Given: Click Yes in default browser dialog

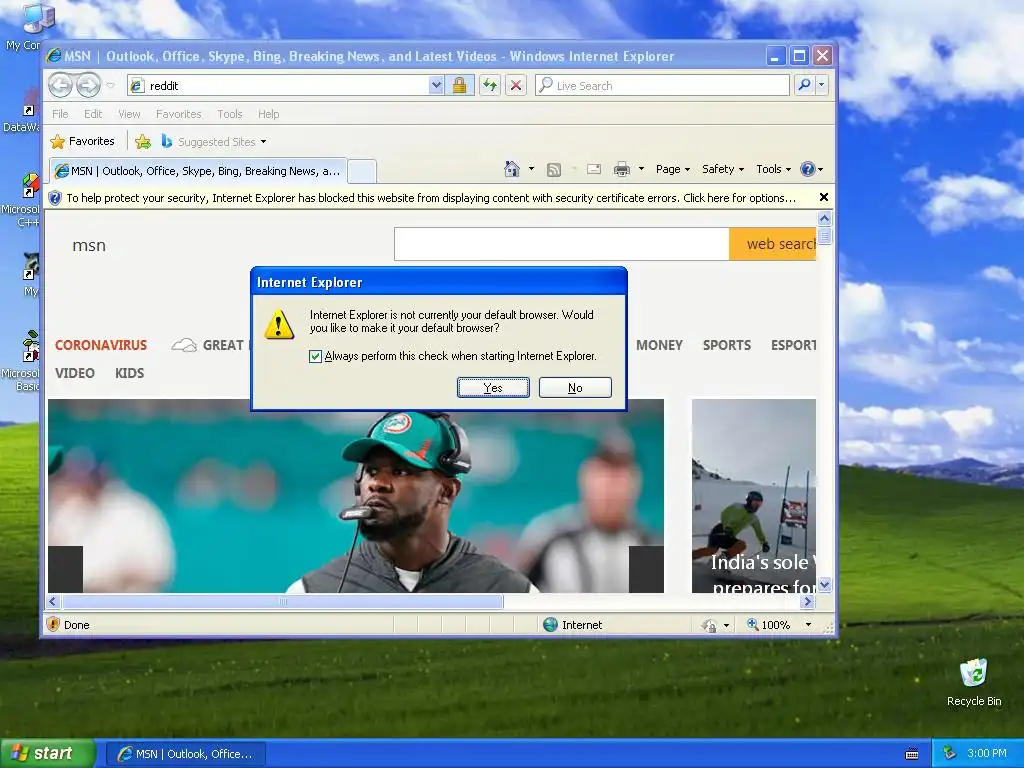Looking at the screenshot, I should [493, 387].
